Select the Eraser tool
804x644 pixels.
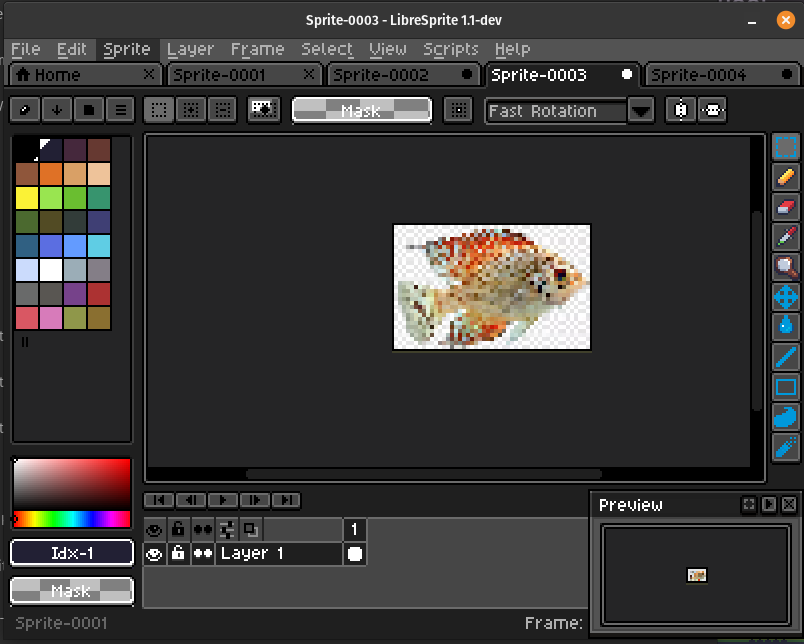tap(786, 207)
